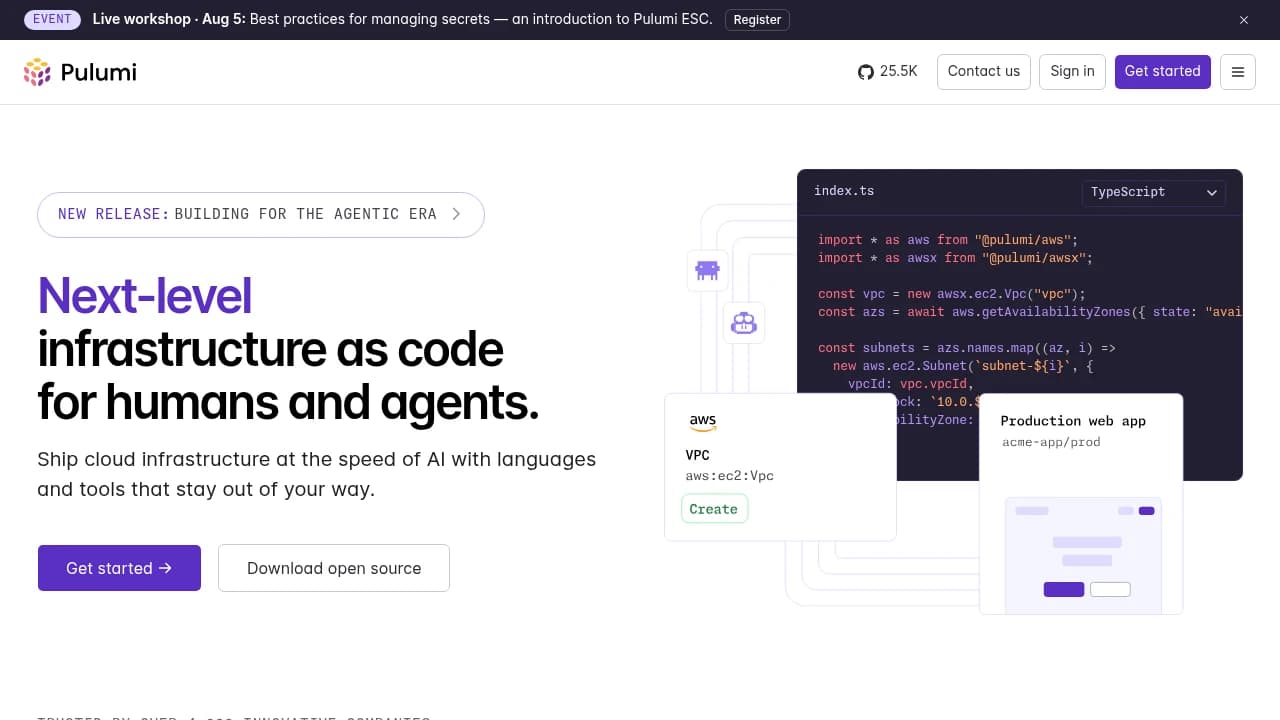Click the const vpc code line
This screenshot has width=1280, height=720.
(951, 294)
